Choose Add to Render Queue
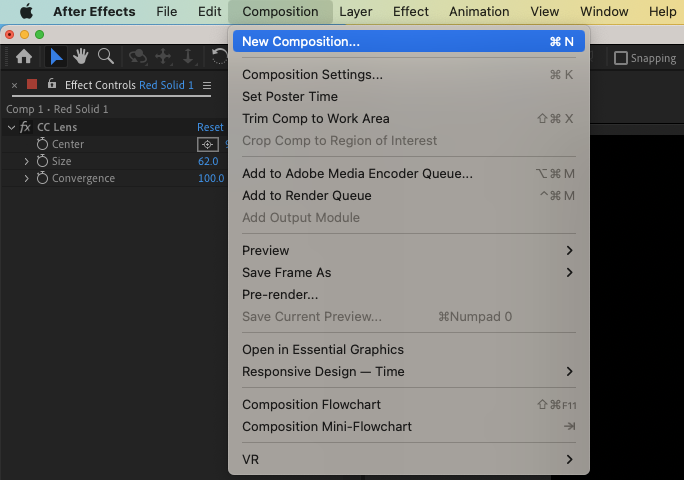 point(409,195)
